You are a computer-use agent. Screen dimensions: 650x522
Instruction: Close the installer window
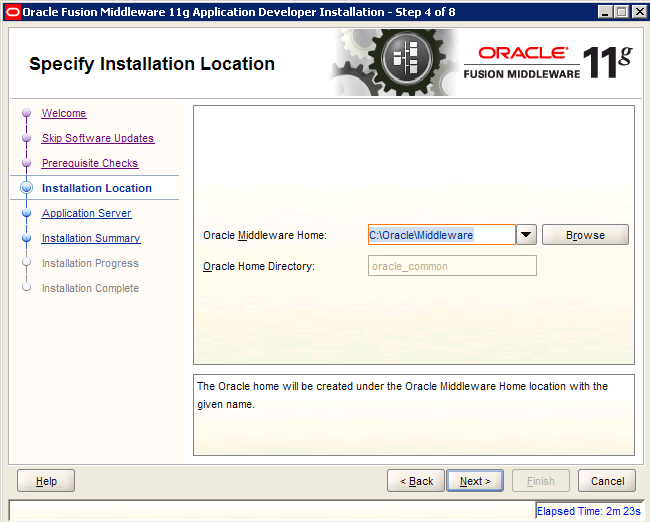pos(639,12)
